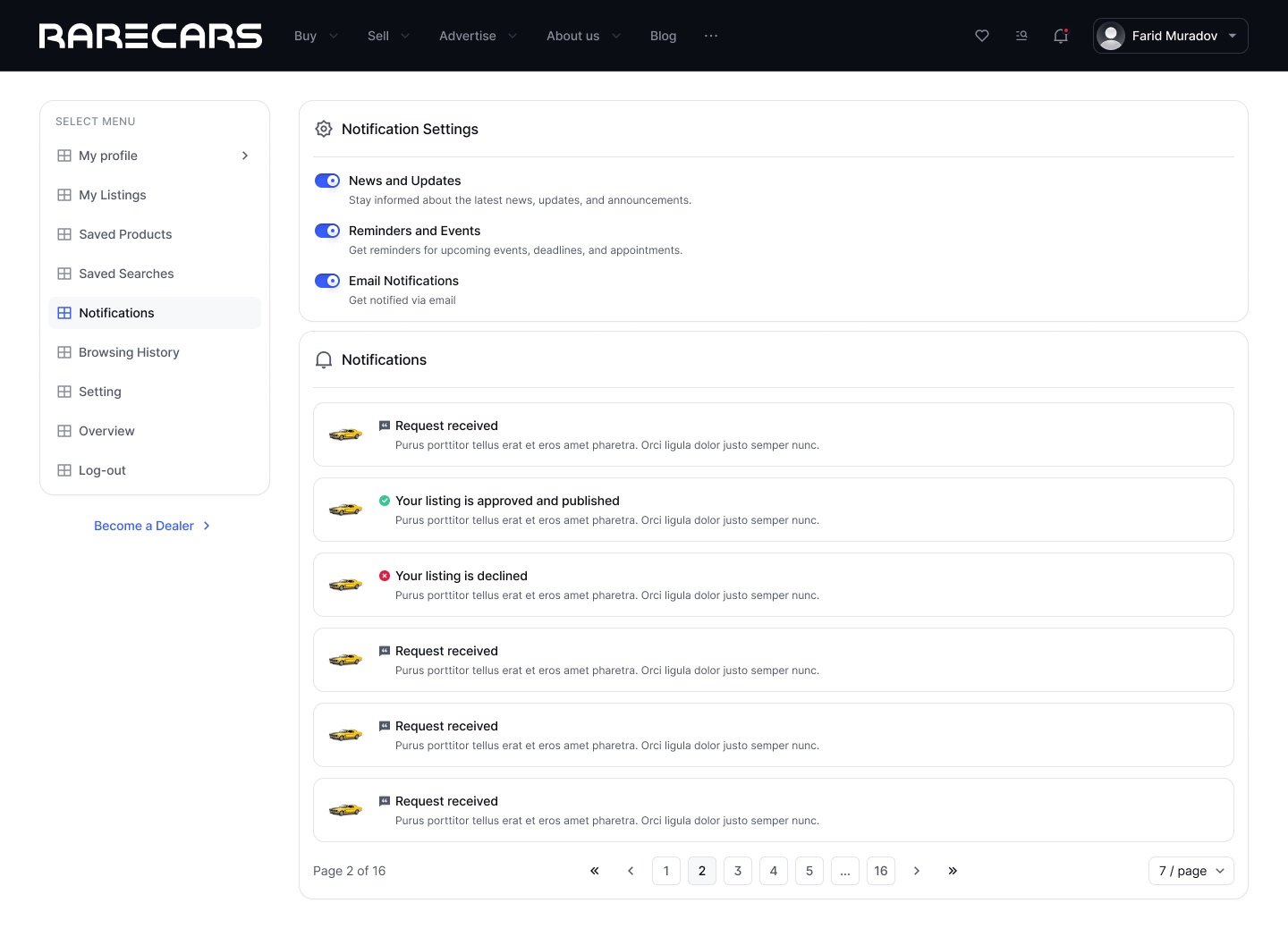Click the My Listings grid icon
Image resolution: width=1288 pixels, height=928 pixels.
[x=64, y=195]
